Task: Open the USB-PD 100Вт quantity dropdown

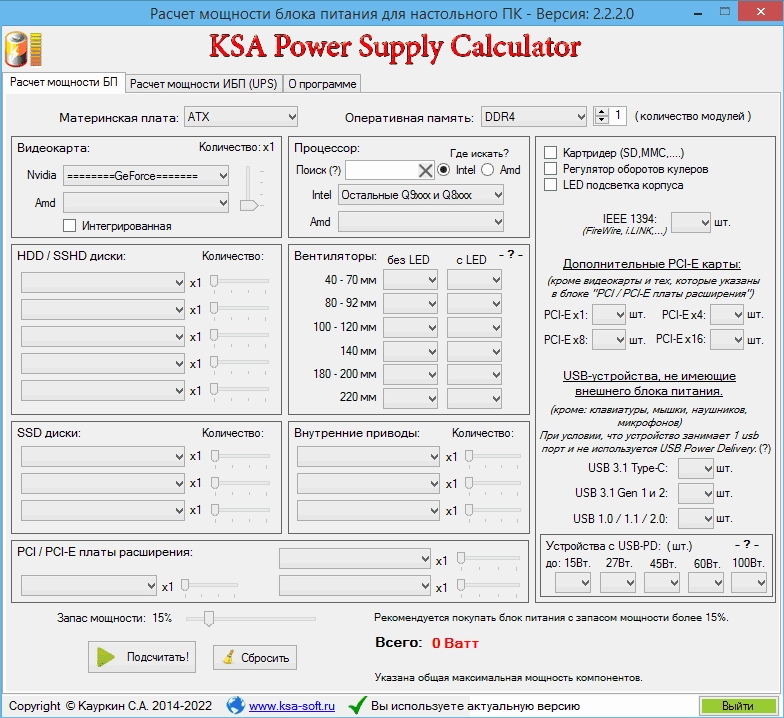Action: (x=749, y=582)
